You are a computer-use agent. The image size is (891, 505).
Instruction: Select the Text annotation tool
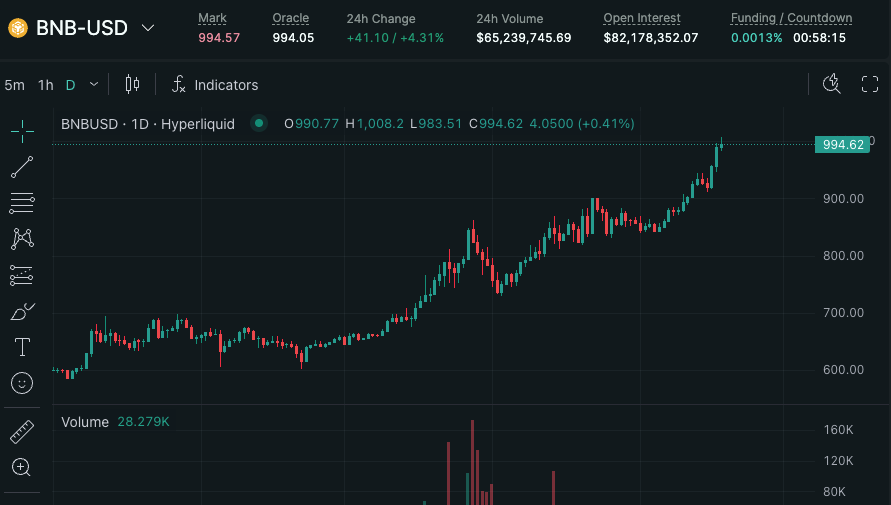click(x=22, y=347)
